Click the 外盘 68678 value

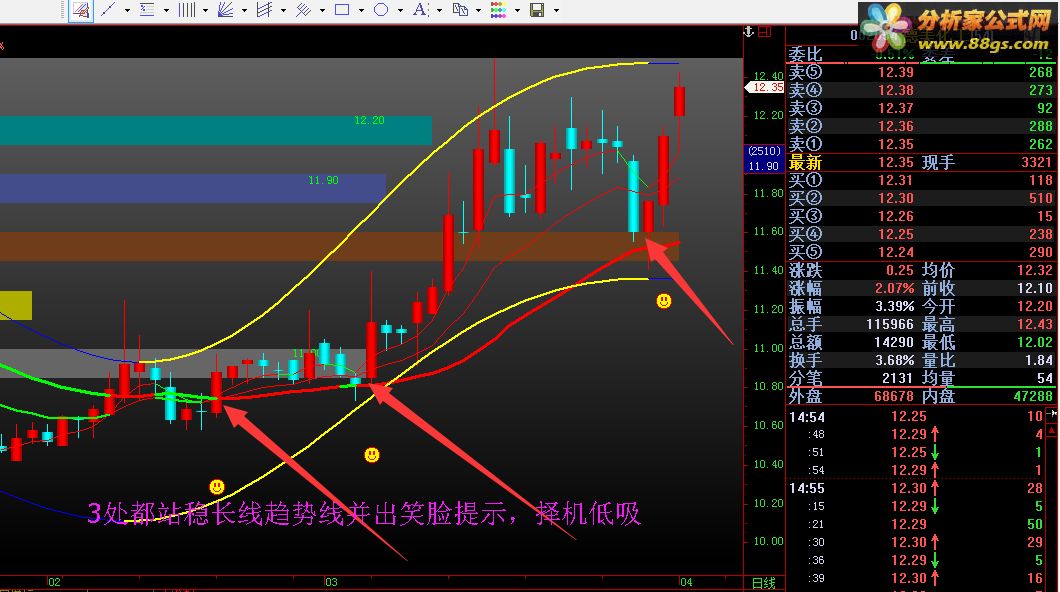(x=894, y=396)
